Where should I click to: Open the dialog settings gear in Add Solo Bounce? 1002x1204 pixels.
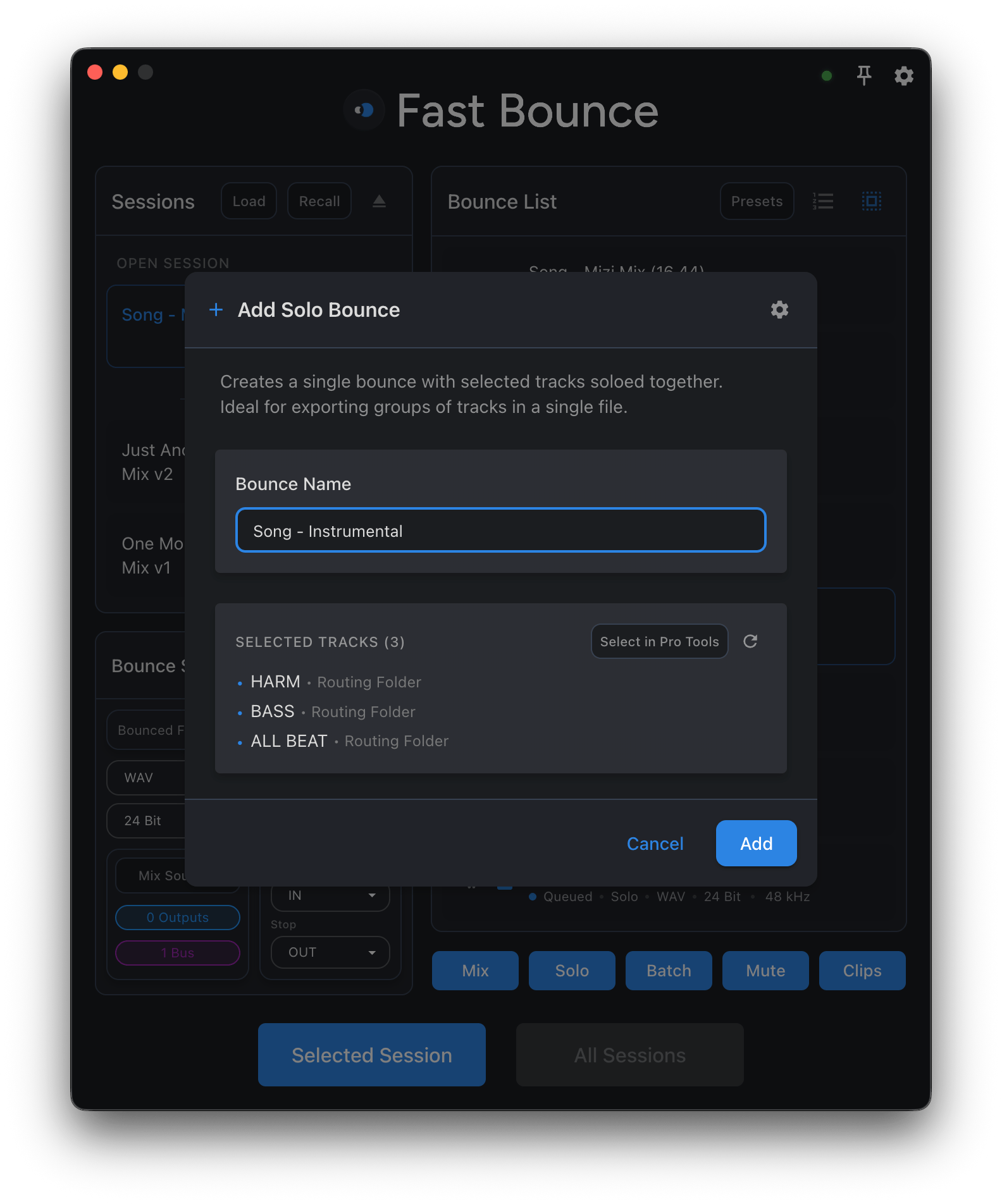779,310
